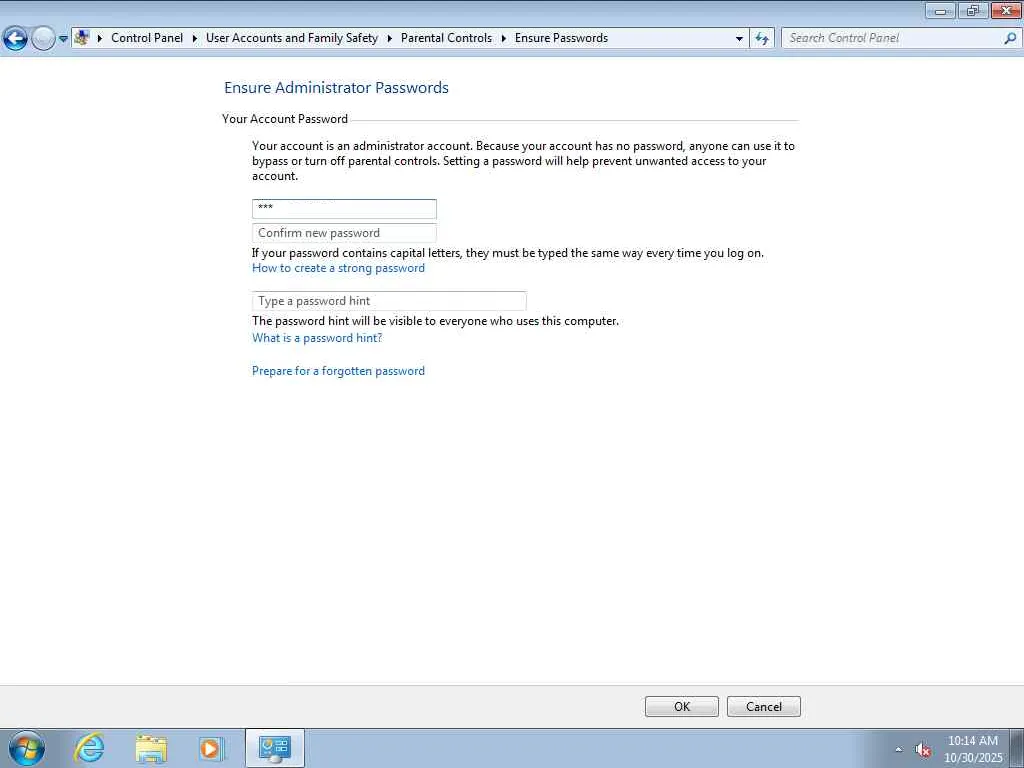
Task: Click the muted volume tray icon
Action: [922, 750]
